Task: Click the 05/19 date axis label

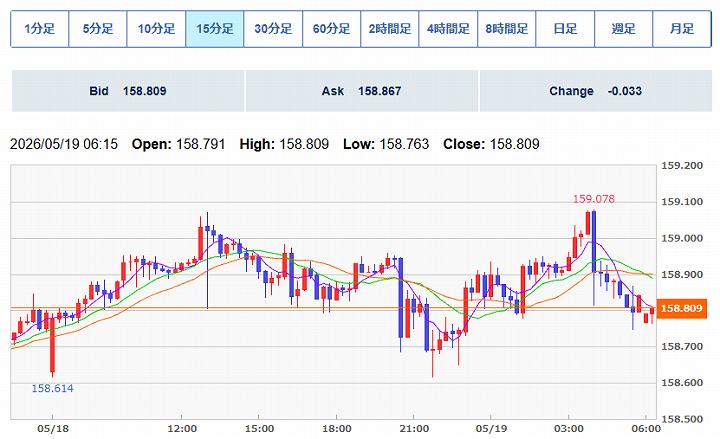Action: (491, 429)
